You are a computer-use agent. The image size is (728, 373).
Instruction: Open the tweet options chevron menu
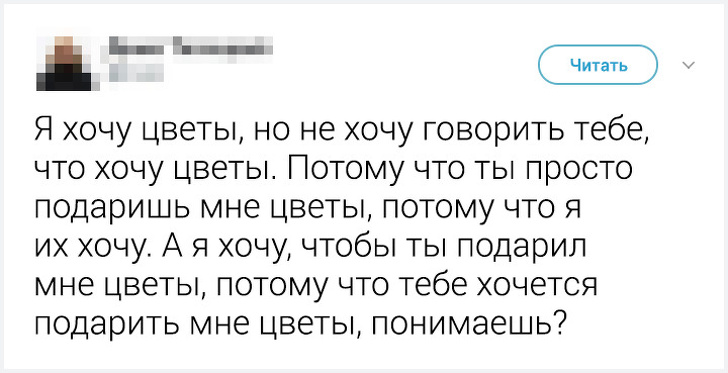pyautogui.click(x=689, y=65)
